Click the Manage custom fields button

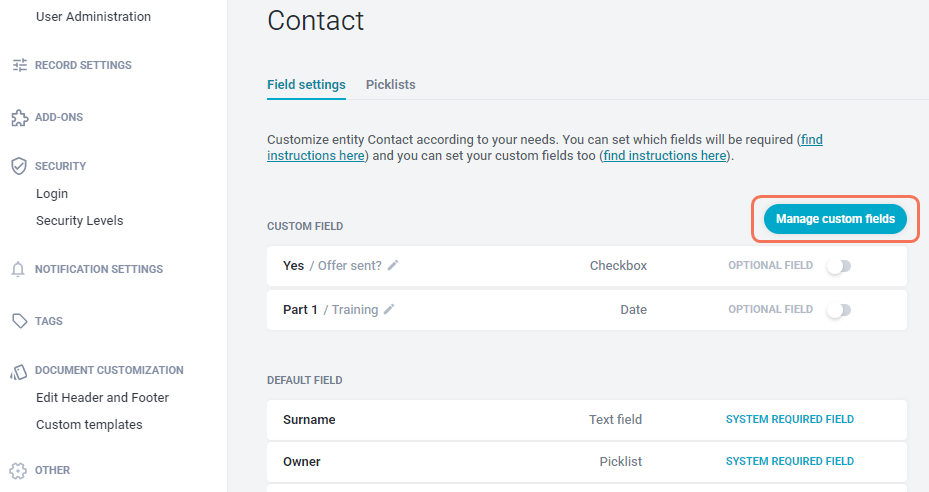tap(835, 219)
